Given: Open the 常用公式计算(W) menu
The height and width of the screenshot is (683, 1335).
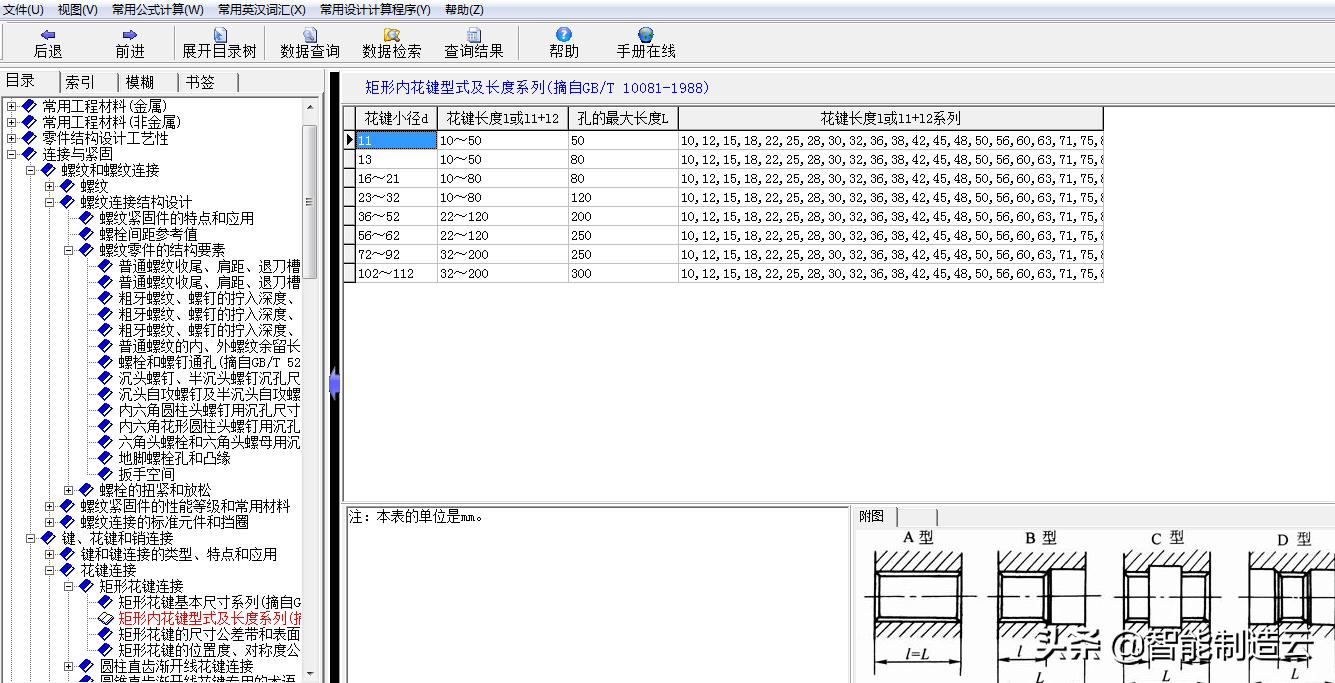Looking at the screenshot, I should [157, 9].
